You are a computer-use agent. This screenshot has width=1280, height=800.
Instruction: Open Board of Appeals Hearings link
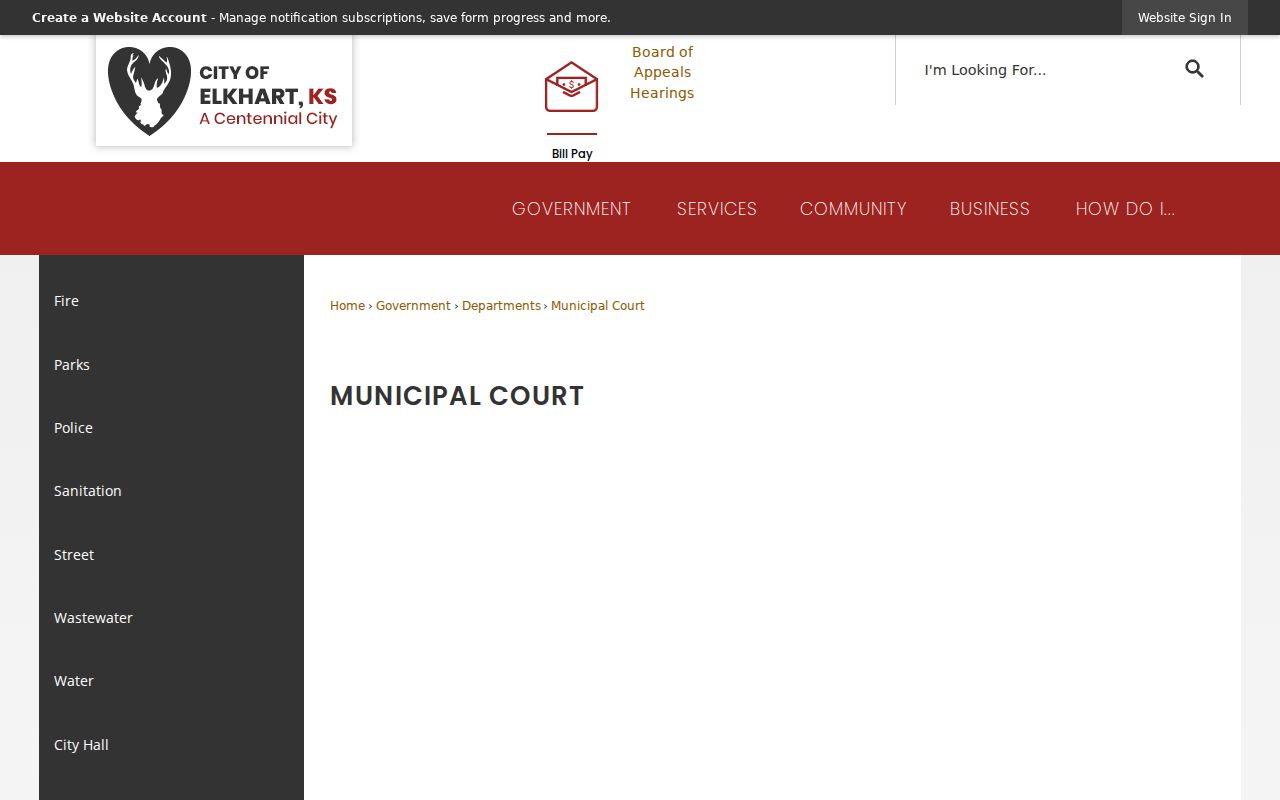[662, 72]
